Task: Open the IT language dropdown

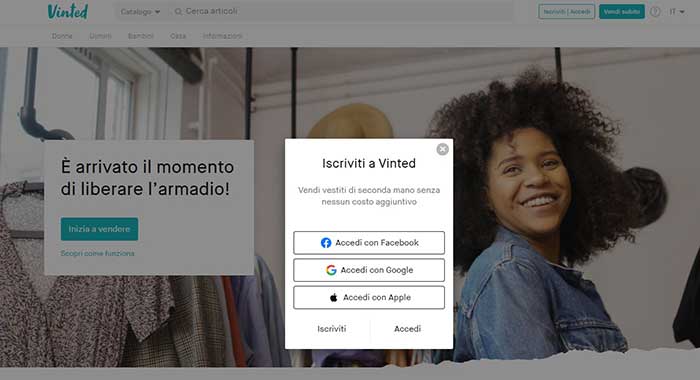Action: [677, 12]
